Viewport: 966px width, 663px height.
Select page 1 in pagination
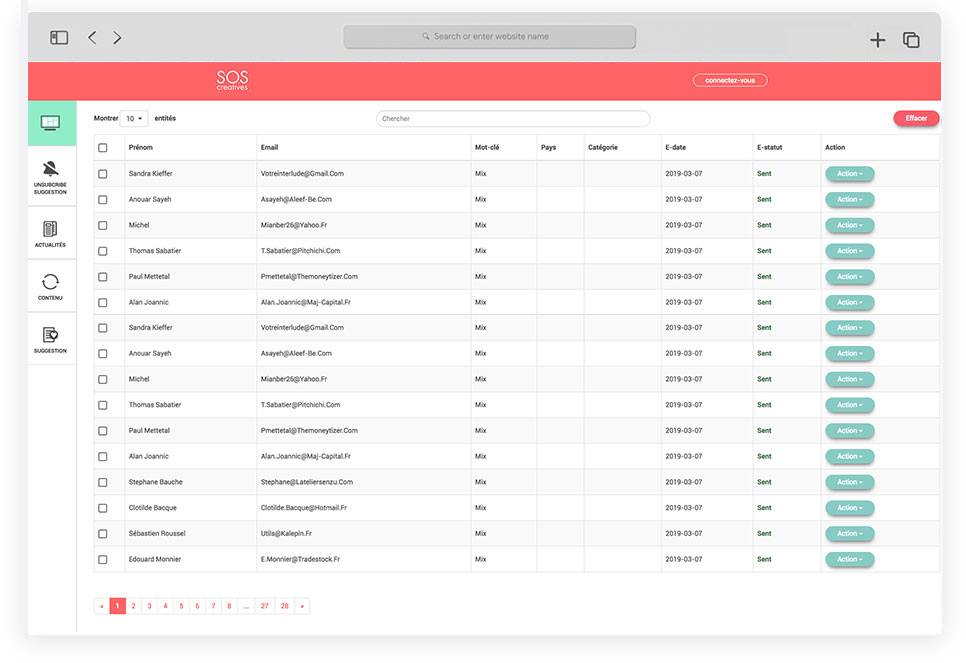point(117,606)
